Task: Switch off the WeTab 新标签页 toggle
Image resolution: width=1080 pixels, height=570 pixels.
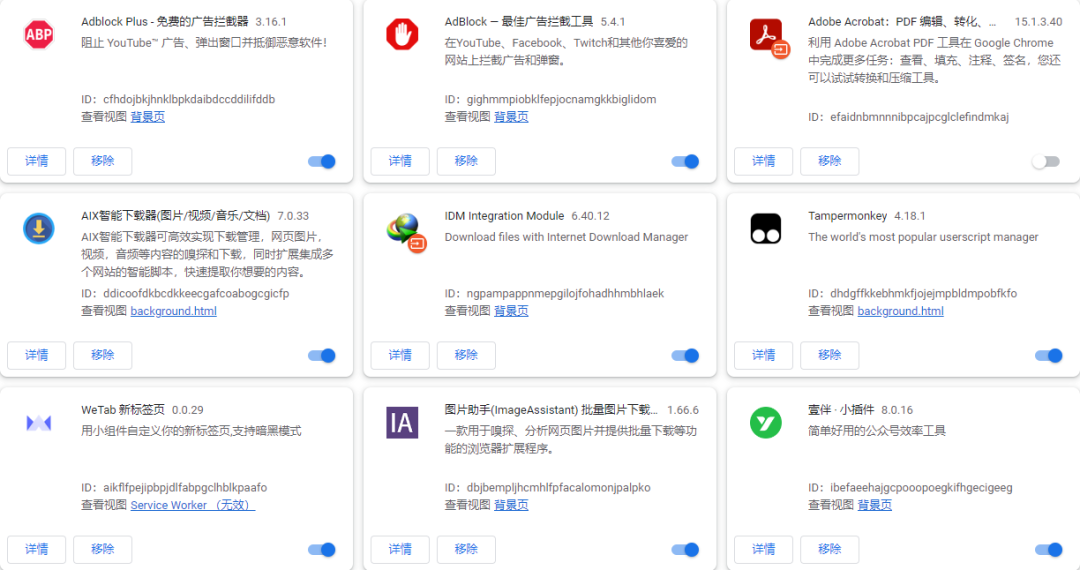Action: [322, 550]
